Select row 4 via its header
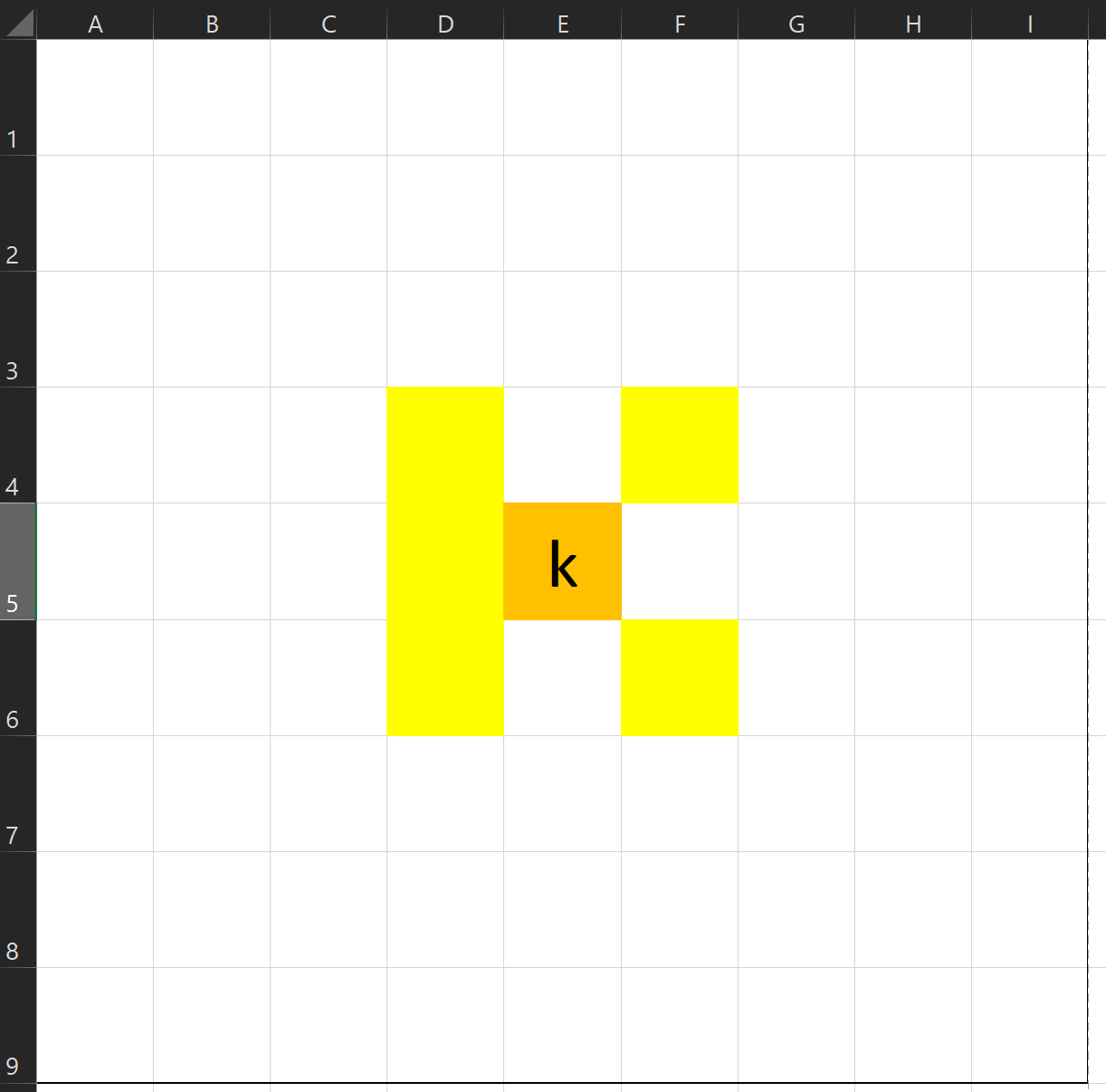 click(18, 445)
